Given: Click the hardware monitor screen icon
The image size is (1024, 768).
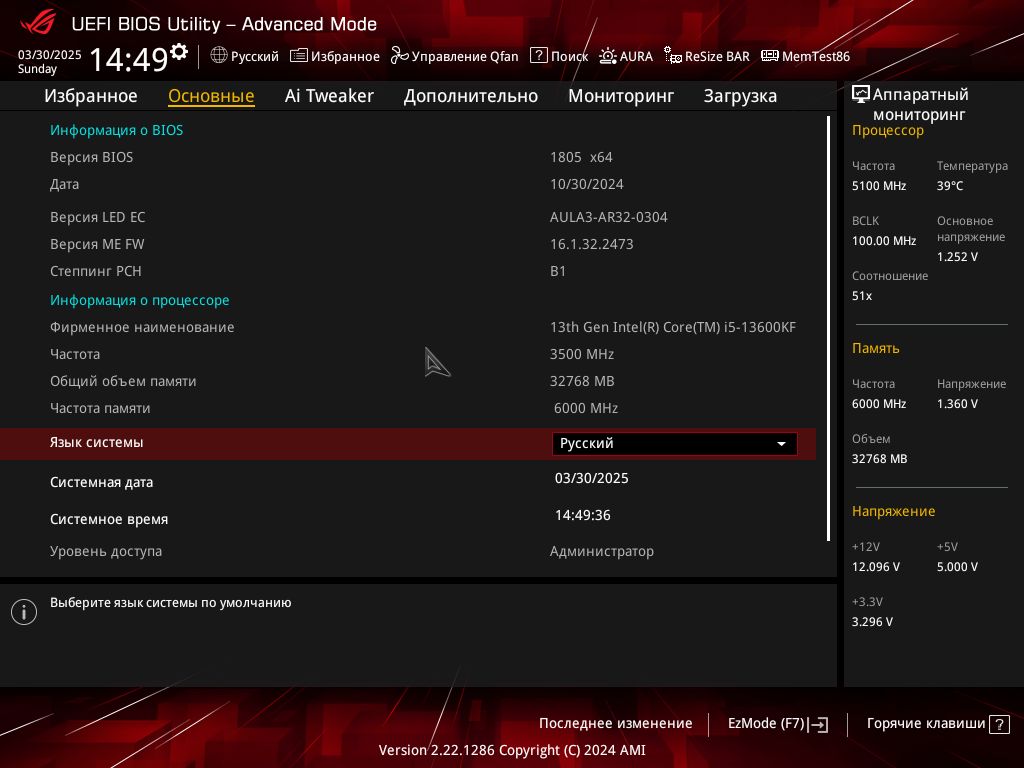Looking at the screenshot, I should click(861, 95).
